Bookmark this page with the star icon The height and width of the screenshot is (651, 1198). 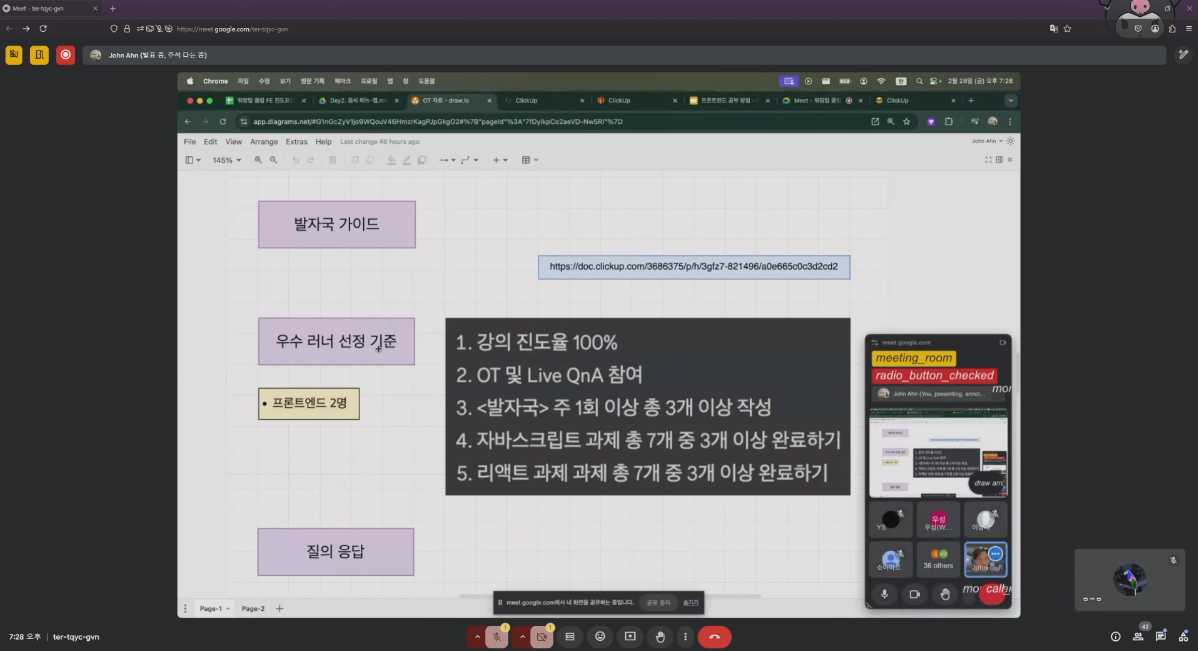(x=1067, y=29)
